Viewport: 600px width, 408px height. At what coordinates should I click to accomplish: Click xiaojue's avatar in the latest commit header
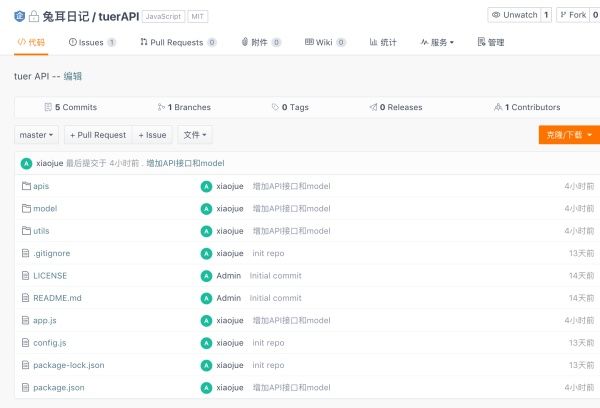tap(26, 163)
